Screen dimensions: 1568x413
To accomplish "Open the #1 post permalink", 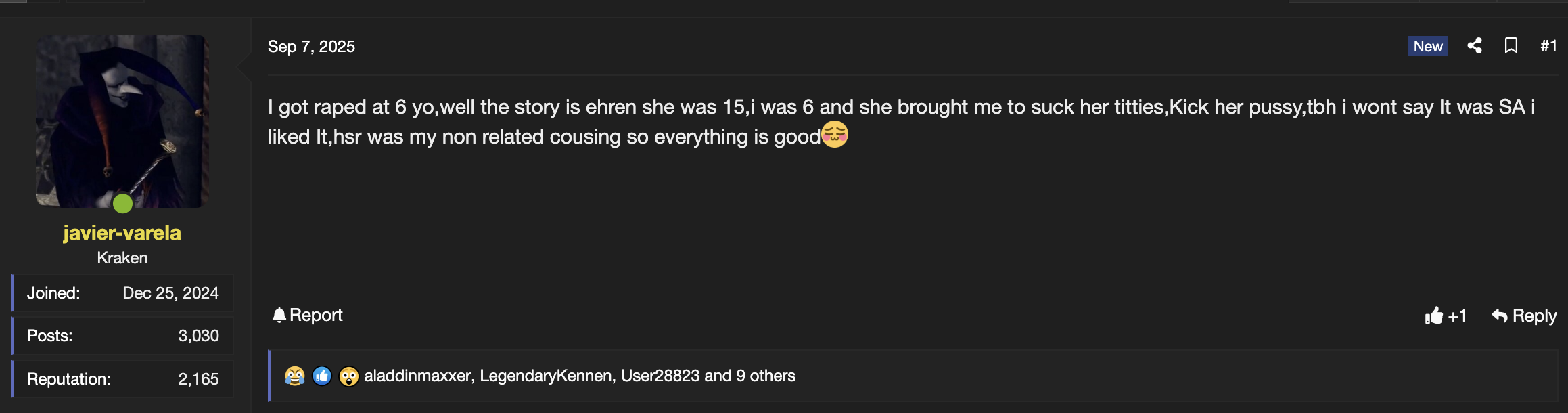I will [x=1548, y=46].
